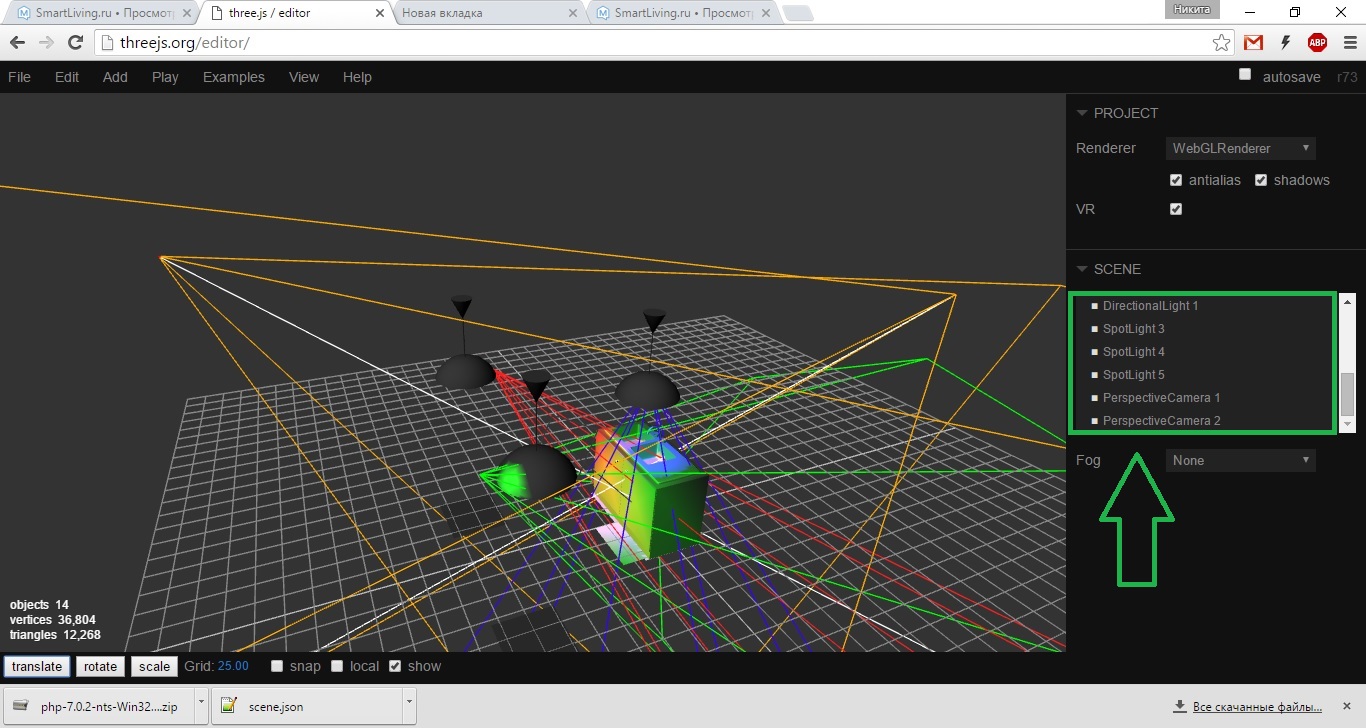Bookmark the page with the star icon
Screen dimensions: 1366x728
1221,43
